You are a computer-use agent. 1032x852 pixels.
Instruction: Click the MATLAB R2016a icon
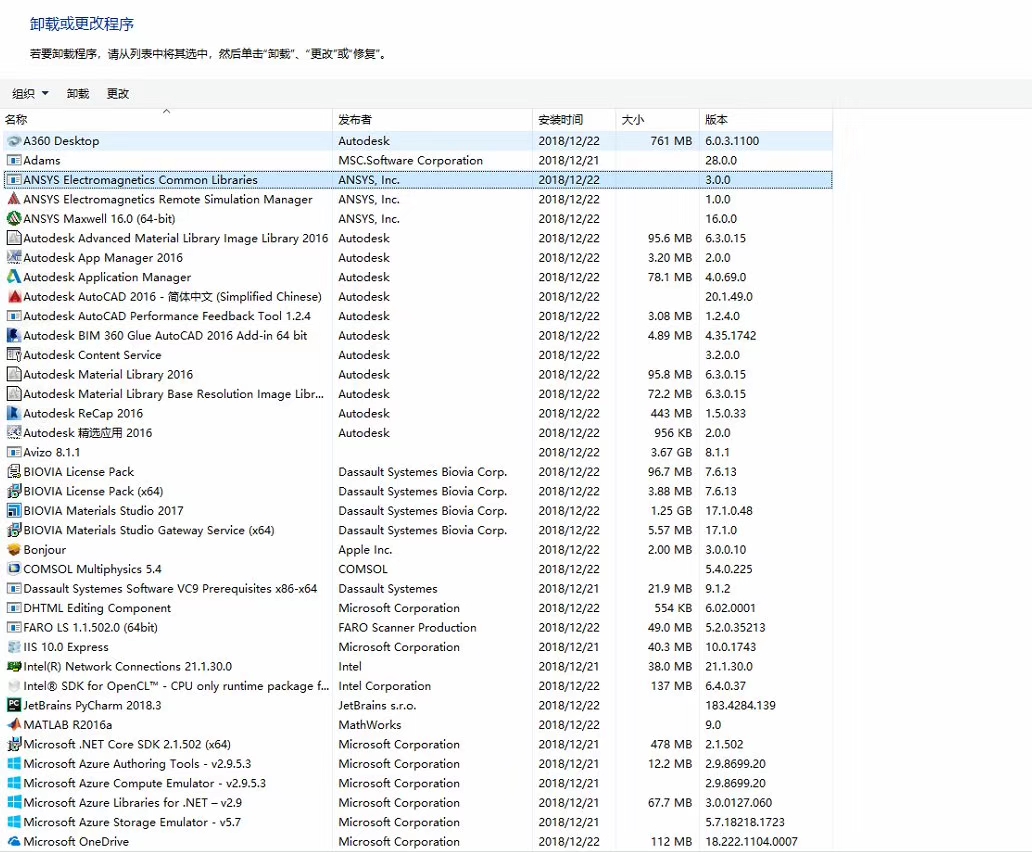coord(14,725)
